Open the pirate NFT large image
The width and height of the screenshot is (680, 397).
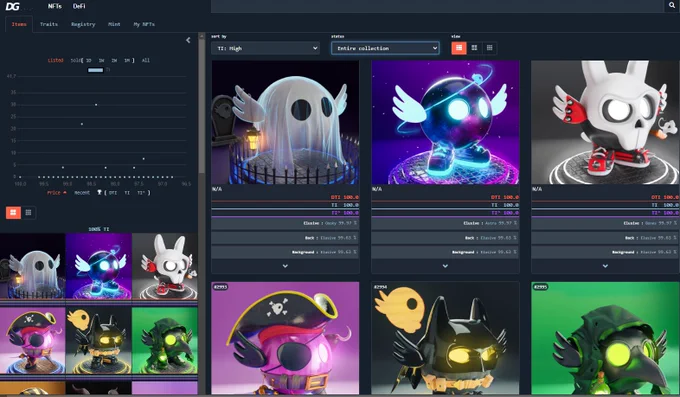[285, 338]
